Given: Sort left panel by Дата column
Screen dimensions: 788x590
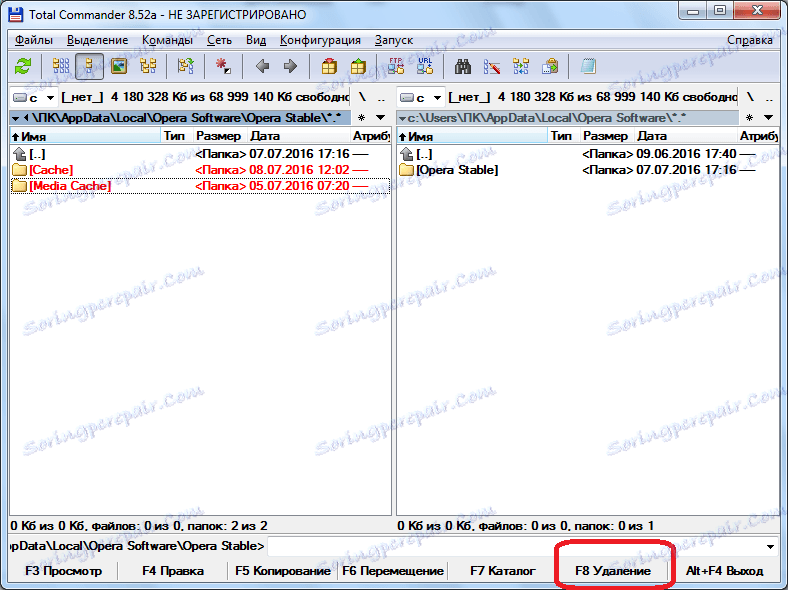Looking at the screenshot, I should tap(298, 136).
